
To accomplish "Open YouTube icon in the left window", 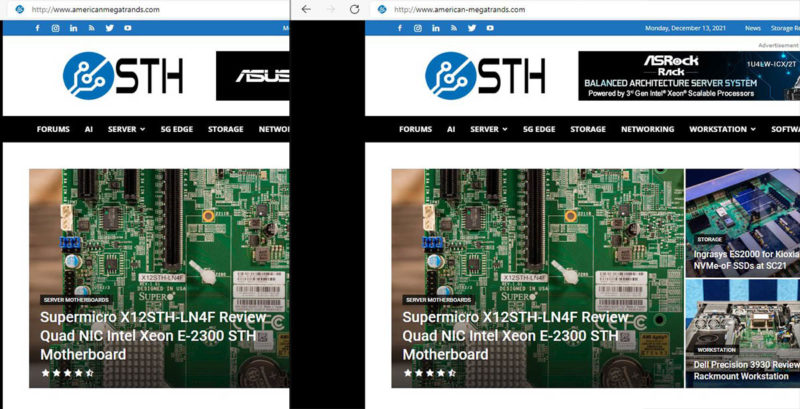I will click(x=126, y=28).
